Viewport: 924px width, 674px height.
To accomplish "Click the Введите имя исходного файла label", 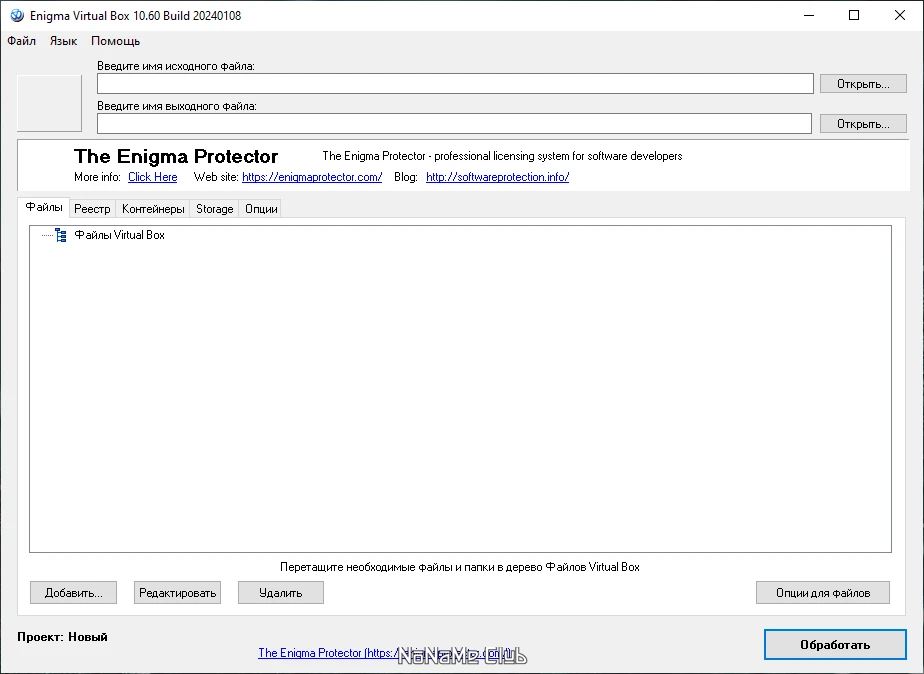I will tap(176, 66).
